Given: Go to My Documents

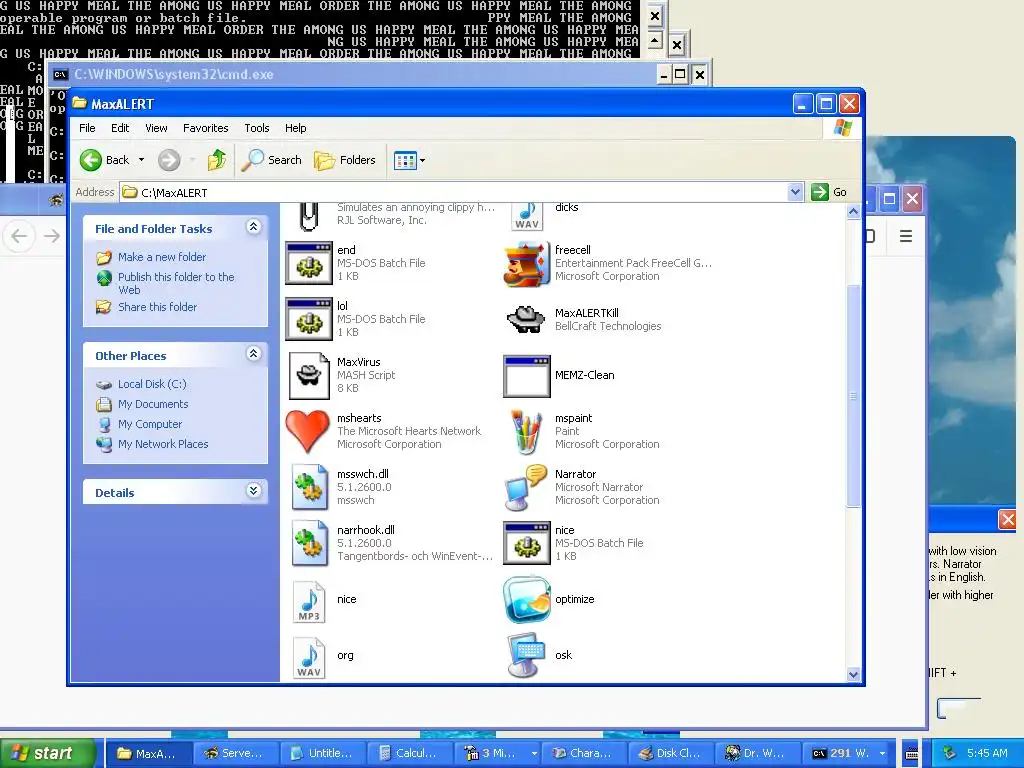Looking at the screenshot, I should pyautogui.click(x=153, y=404).
